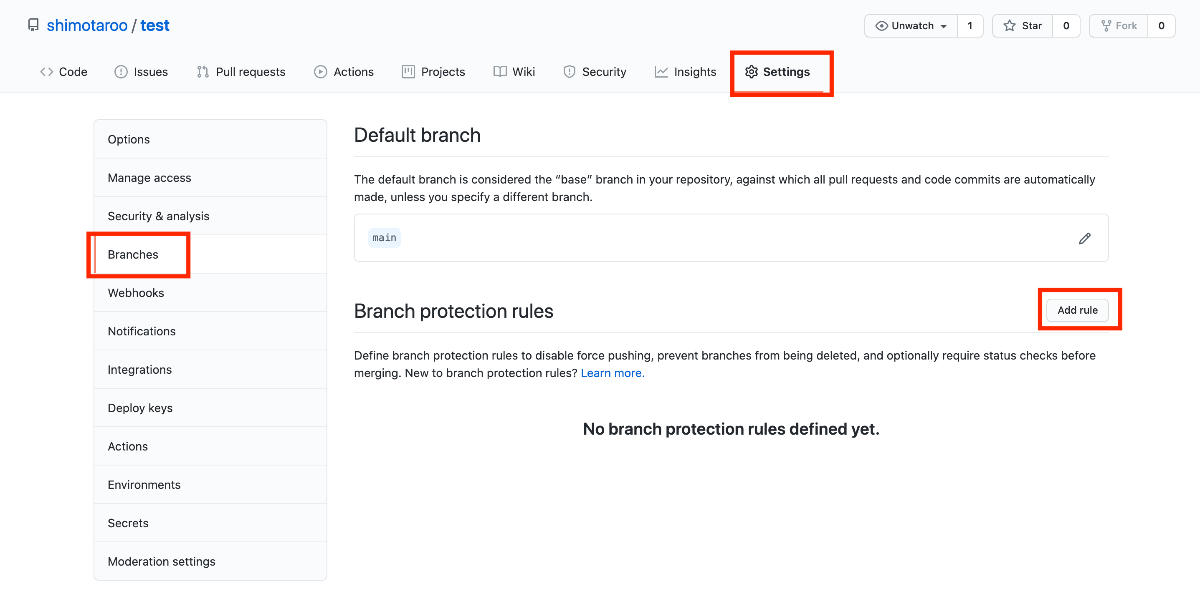The height and width of the screenshot is (604, 1200).
Task: Select Manage access in the sidebar
Action: tap(149, 178)
